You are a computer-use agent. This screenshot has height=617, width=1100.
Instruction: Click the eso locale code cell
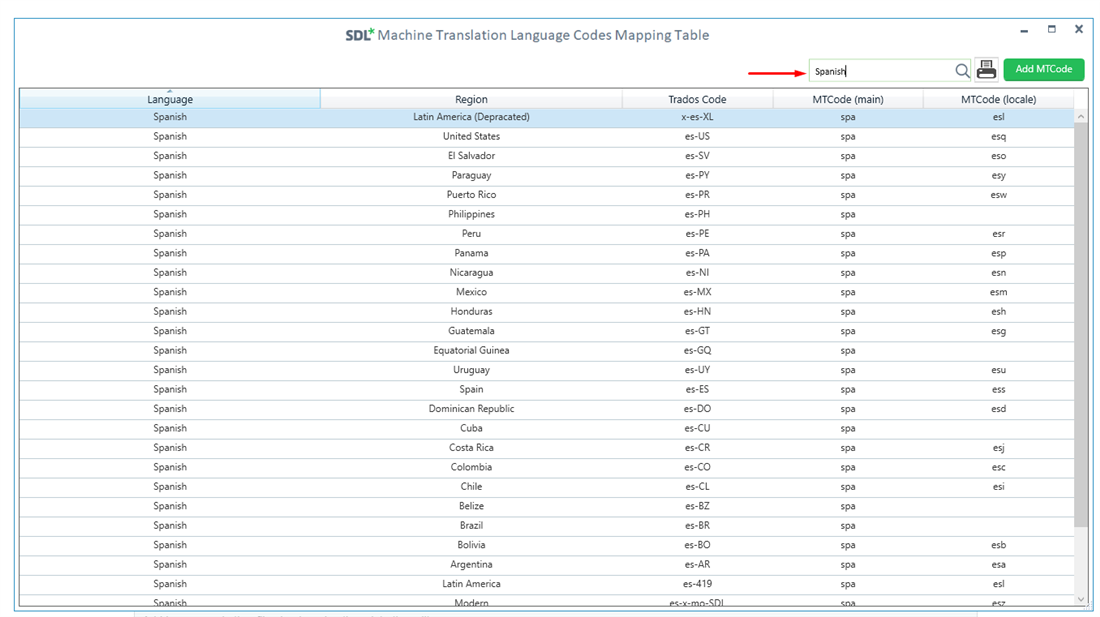[x=998, y=156]
